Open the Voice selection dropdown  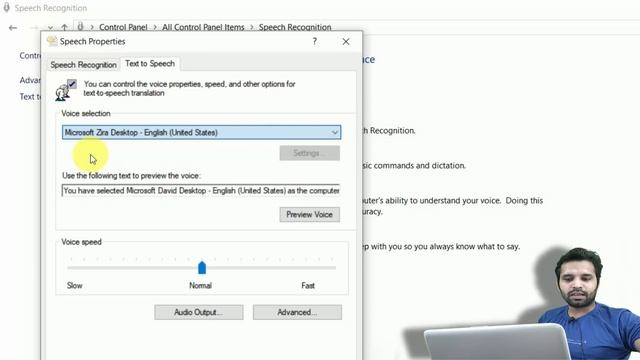click(x=201, y=132)
